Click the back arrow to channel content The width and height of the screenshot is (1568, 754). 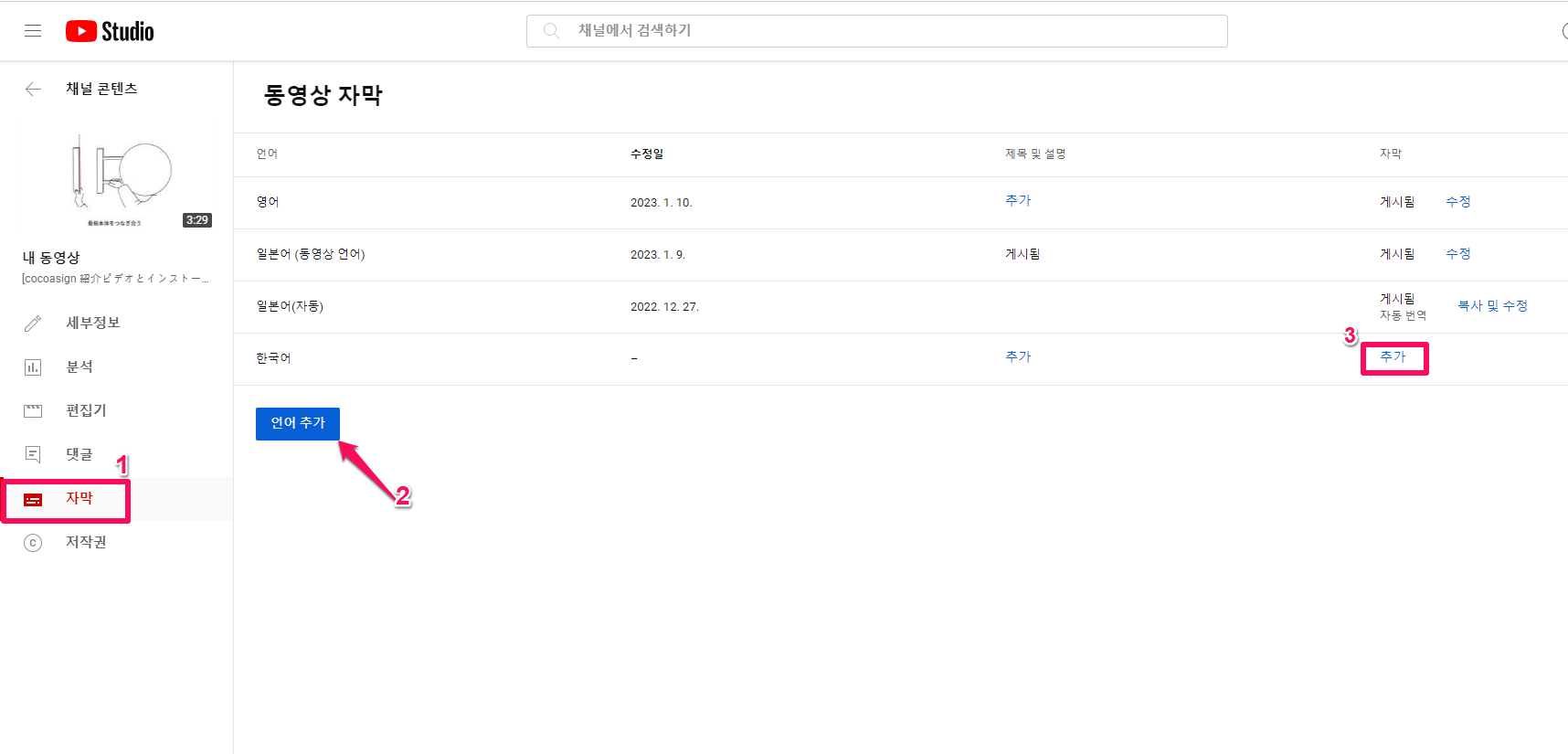click(33, 89)
